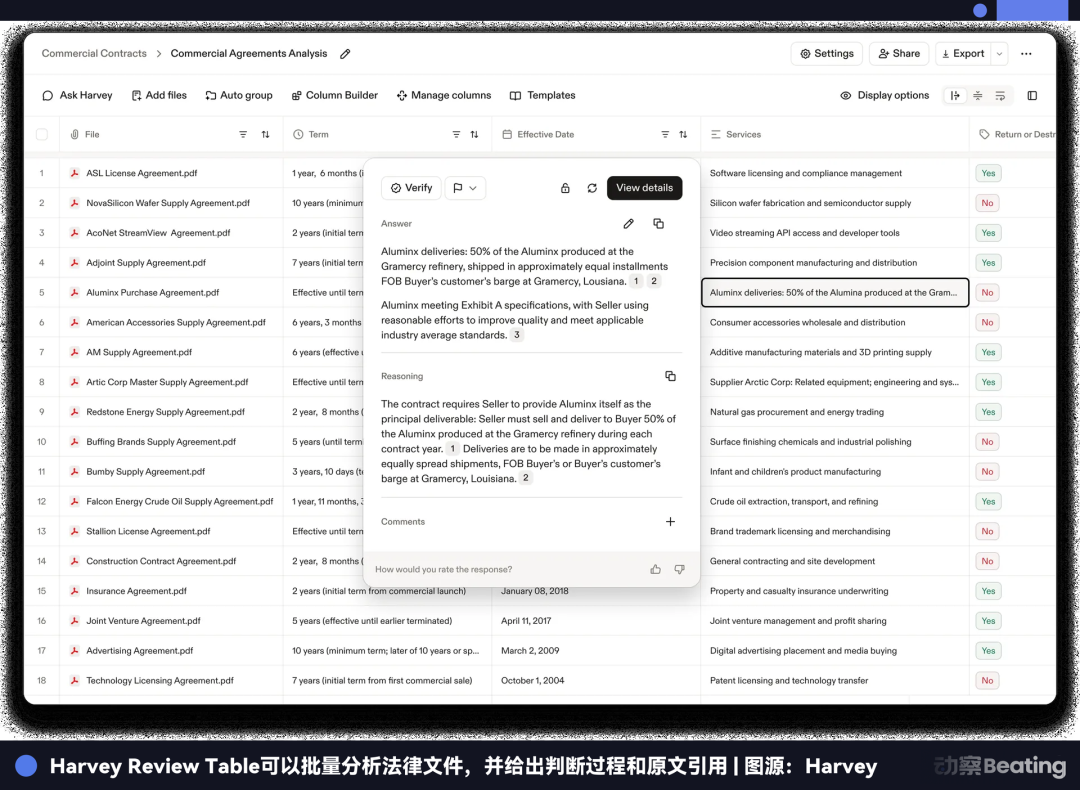This screenshot has width=1080, height=790.
Task: Add a comment with the plus icon
Action: tap(670, 522)
